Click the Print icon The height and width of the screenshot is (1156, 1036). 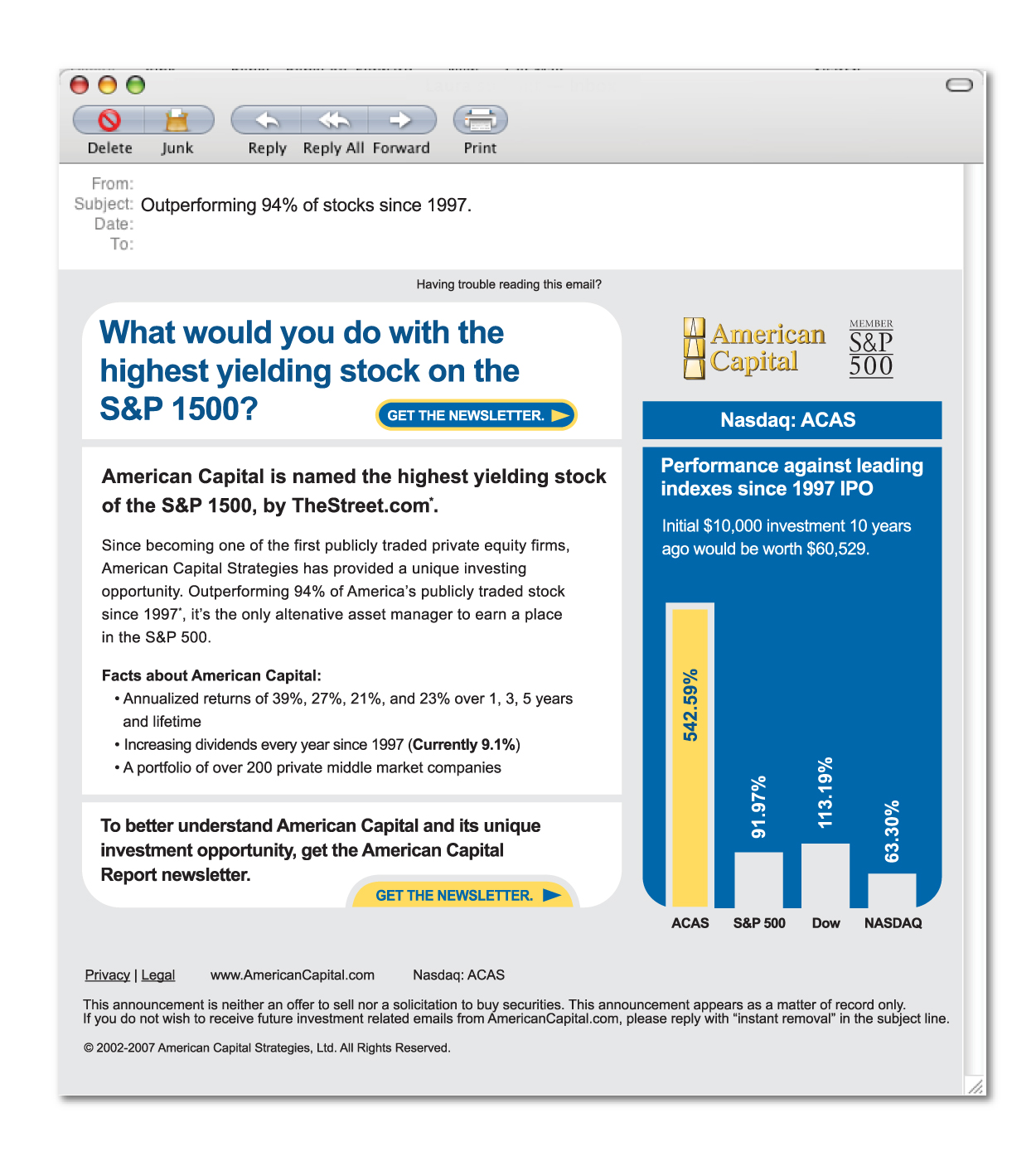point(480,120)
